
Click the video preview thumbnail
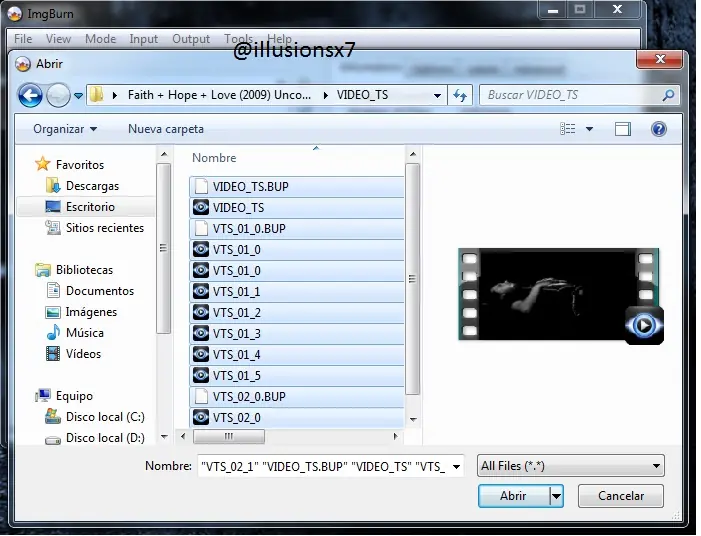[561, 295]
